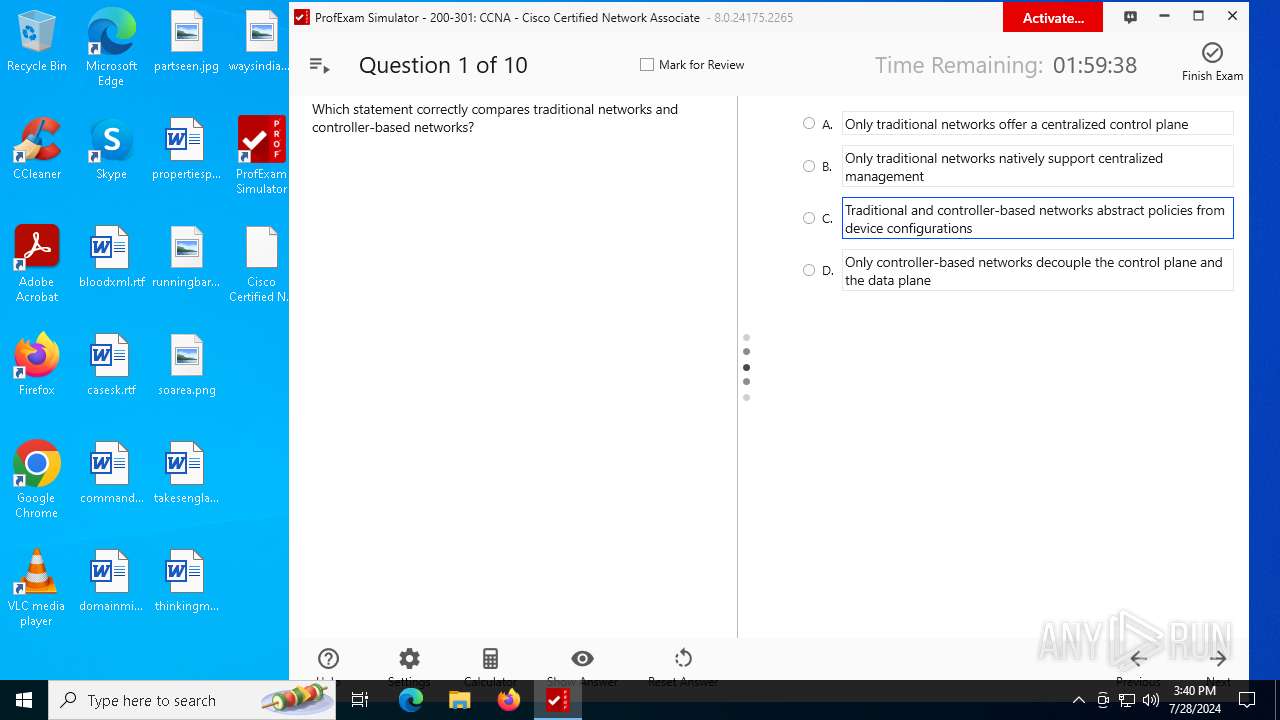This screenshot has height=720, width=1280.
Task: Select radio button for answer A
Action: point(809,123)
